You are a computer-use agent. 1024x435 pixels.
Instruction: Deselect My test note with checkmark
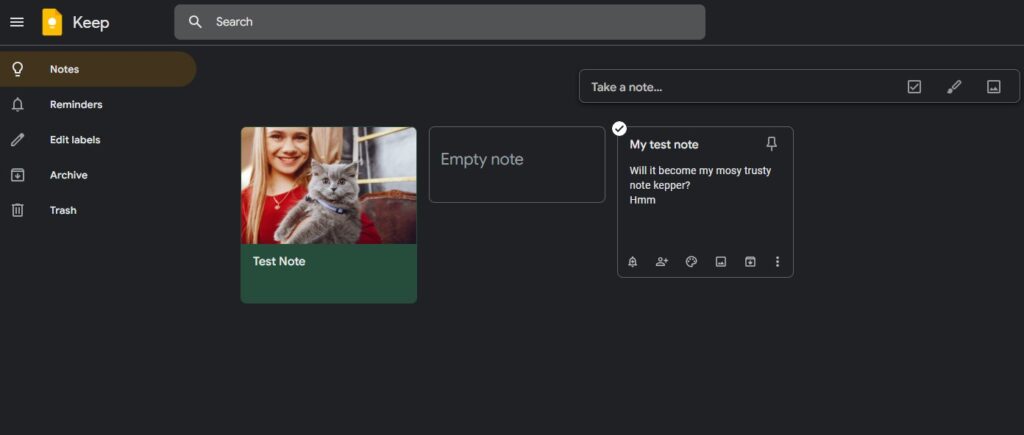click(x=619, y=129)
